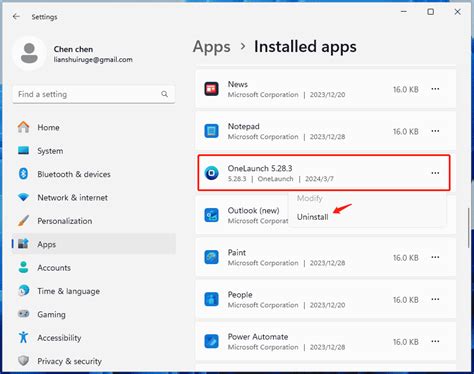Click the Accessibility figure icon
The image size is (474, 374).
point(23,337)
